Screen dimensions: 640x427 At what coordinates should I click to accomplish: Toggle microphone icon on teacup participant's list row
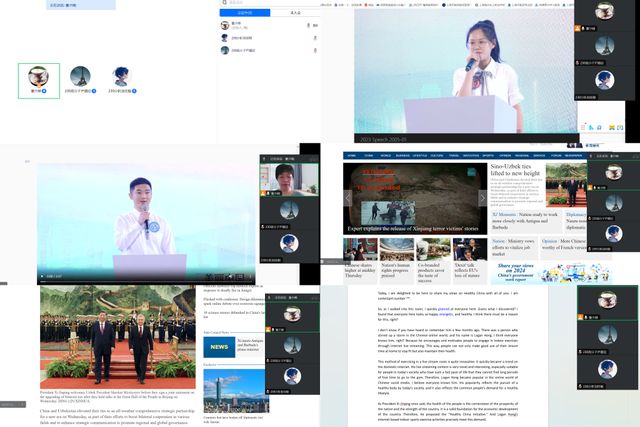[308, 25]
